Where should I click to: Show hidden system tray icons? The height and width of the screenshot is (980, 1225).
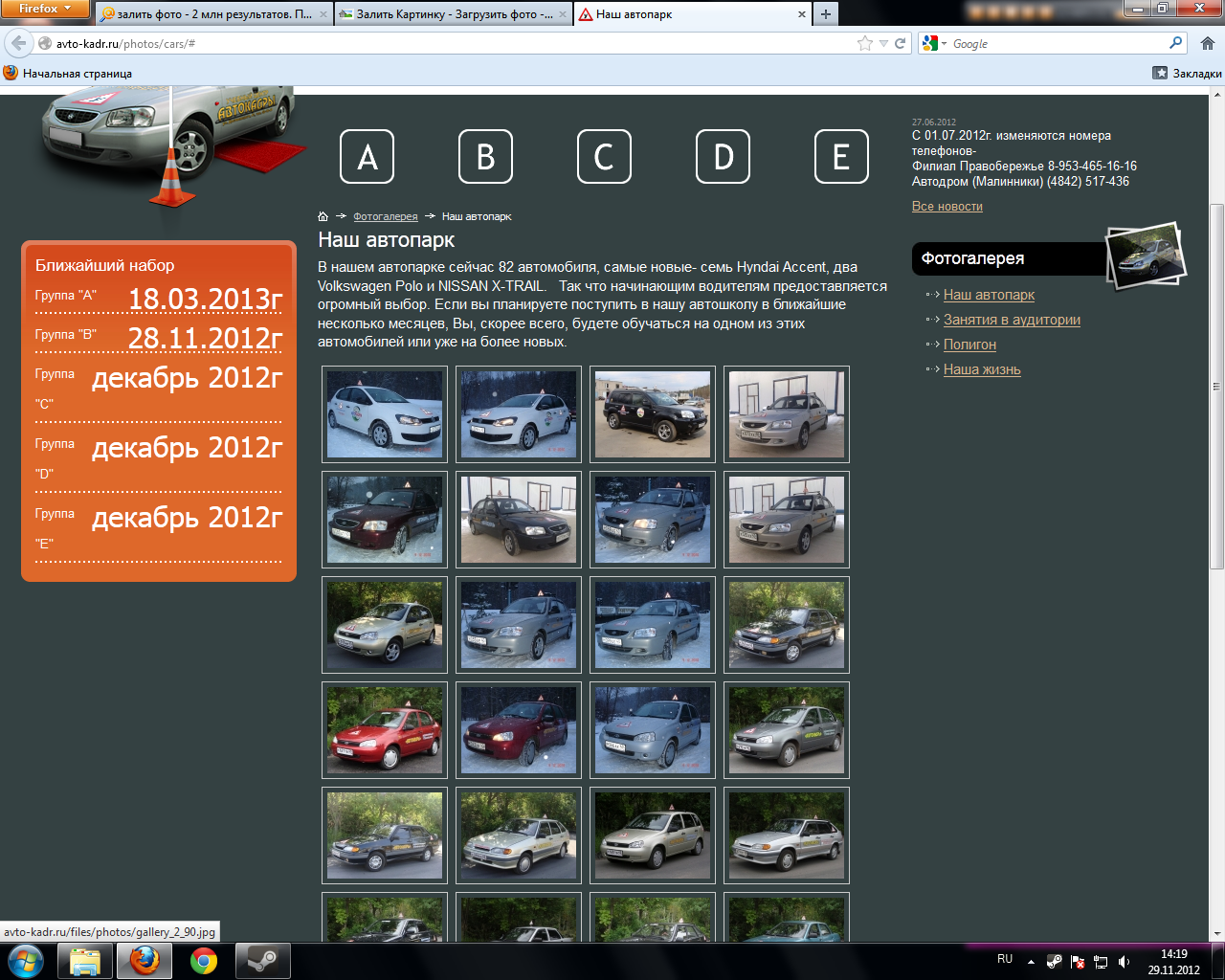pos(1031,961)
